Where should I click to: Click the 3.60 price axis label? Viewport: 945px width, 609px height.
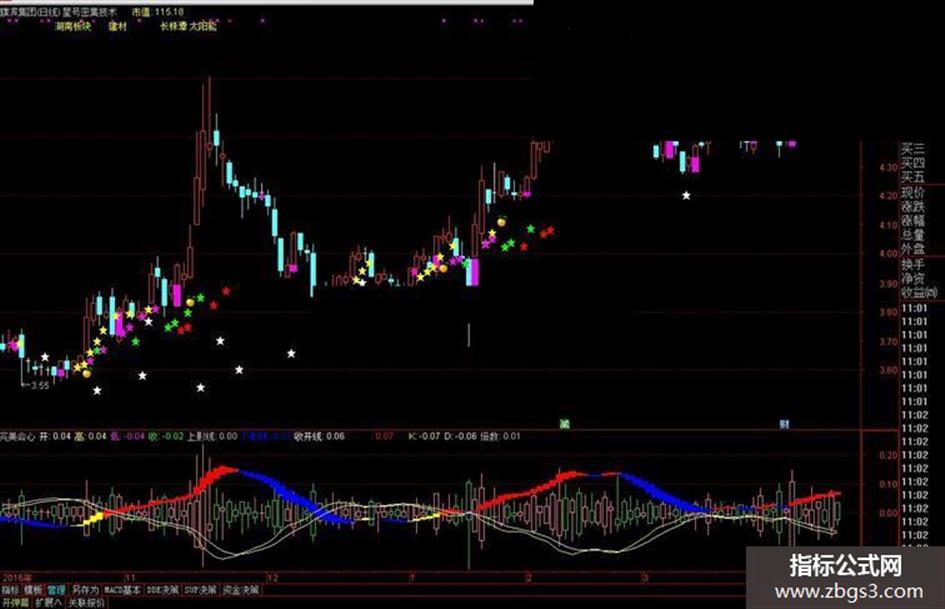[x=888, y=370]
